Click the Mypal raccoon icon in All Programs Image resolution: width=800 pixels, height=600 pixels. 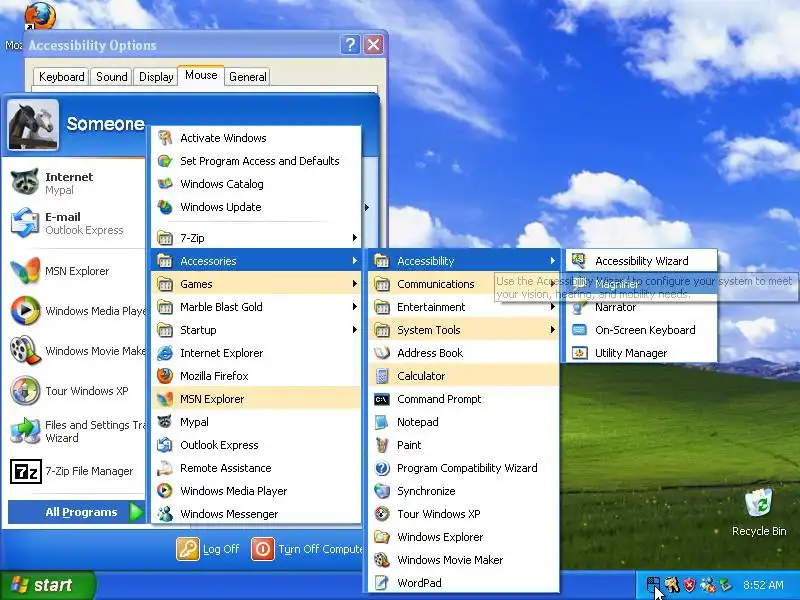point(165,422)
